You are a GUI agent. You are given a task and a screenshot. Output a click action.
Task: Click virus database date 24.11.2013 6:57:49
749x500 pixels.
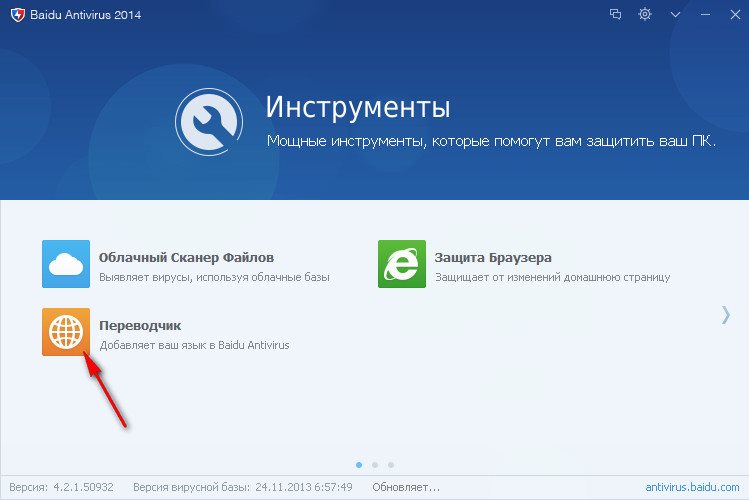(x=304, y=487)
